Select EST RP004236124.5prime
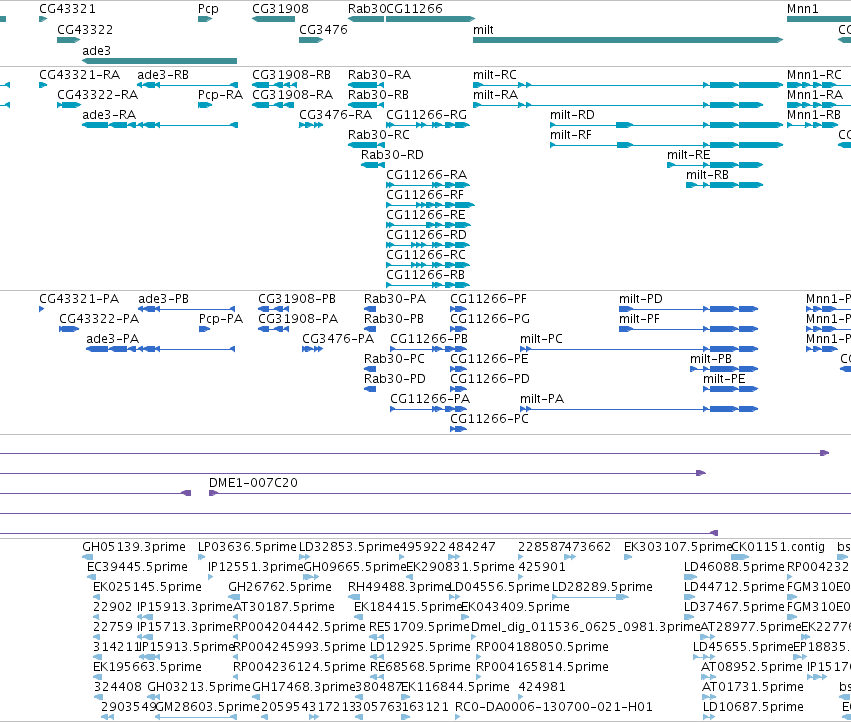 tap(236, 677)
